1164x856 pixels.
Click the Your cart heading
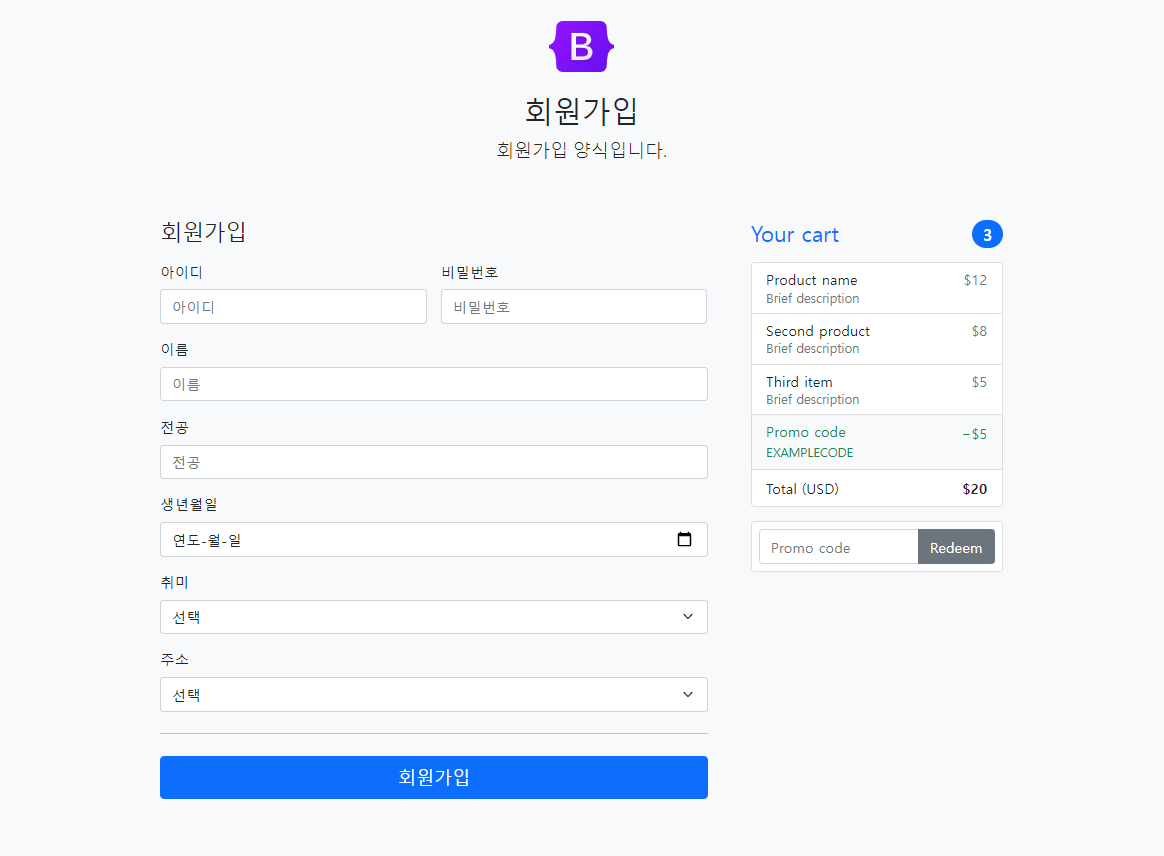(795, 234)
